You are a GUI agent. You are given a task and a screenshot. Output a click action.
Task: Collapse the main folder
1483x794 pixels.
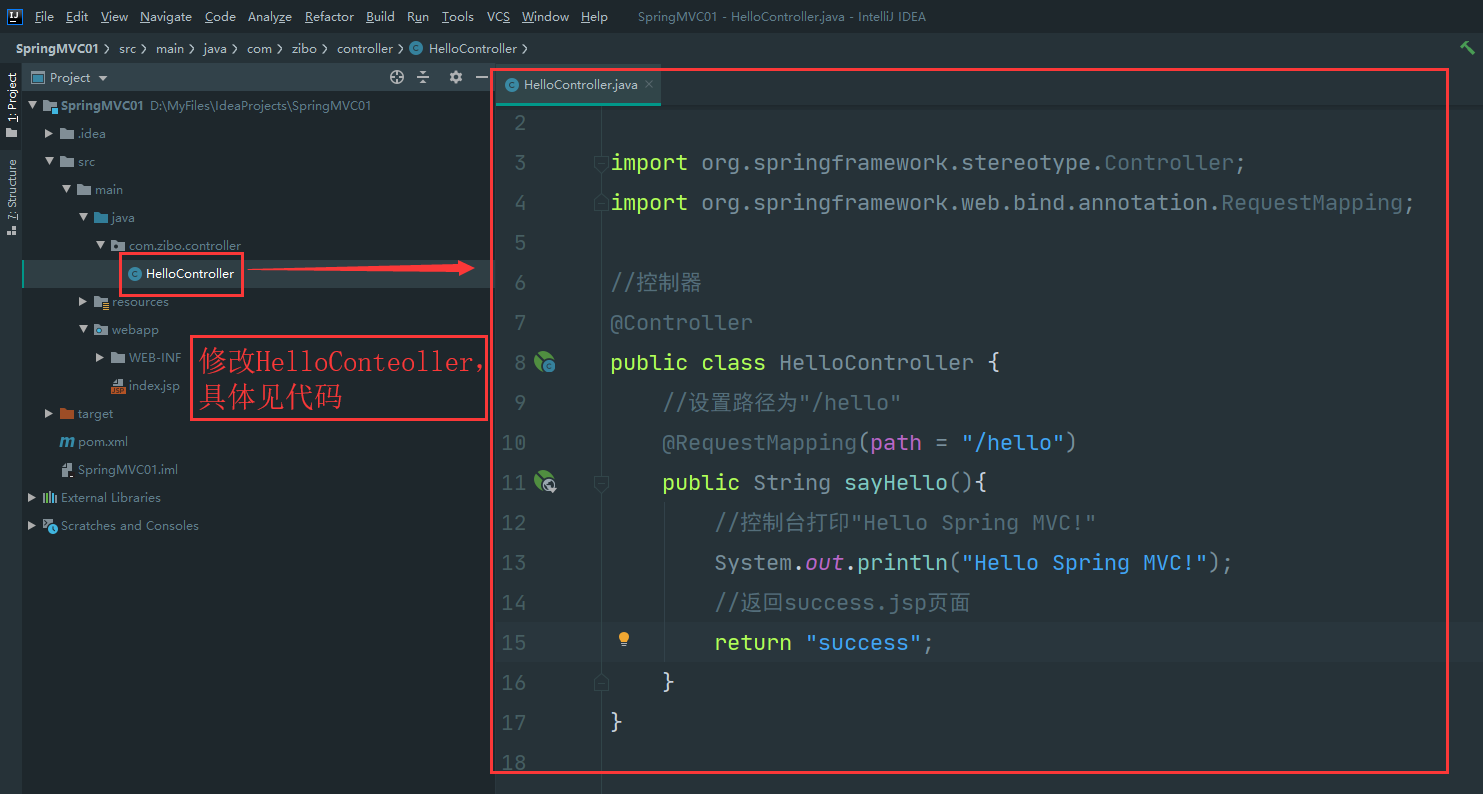click(67, 189)
